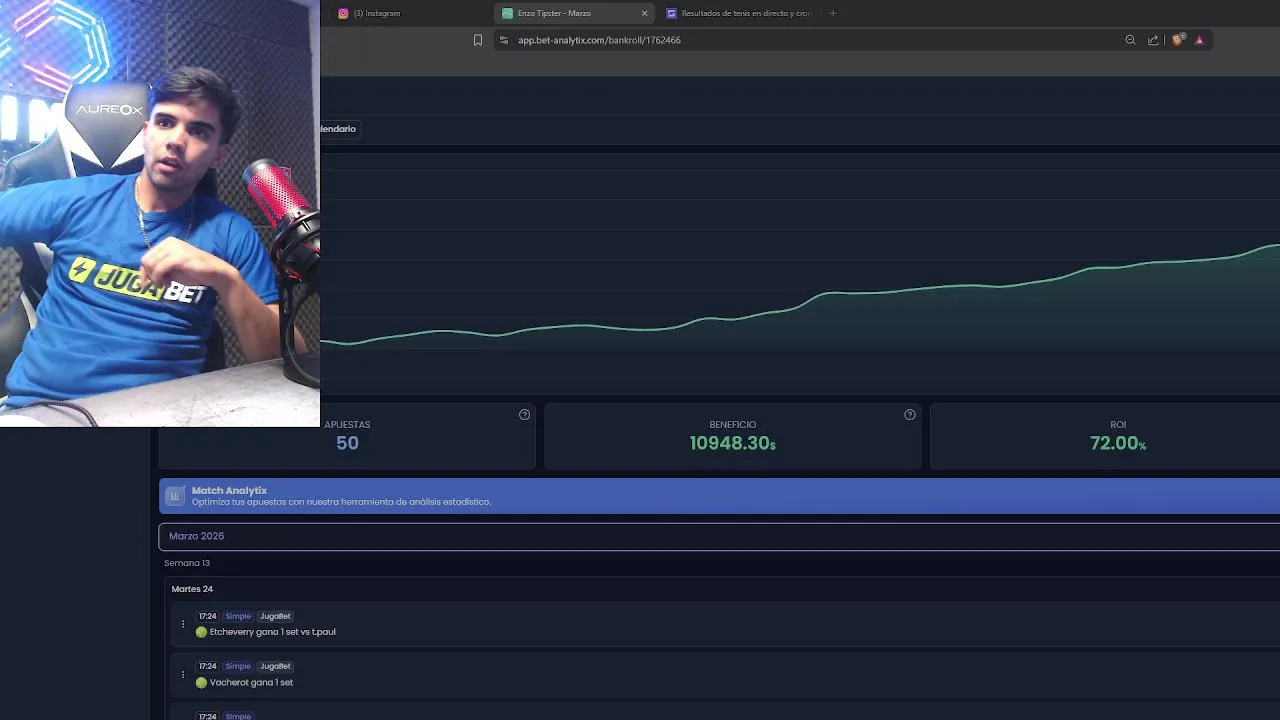Screen dimensions: 1280x720
Task: Open a new browser tab
Action: 832,13
